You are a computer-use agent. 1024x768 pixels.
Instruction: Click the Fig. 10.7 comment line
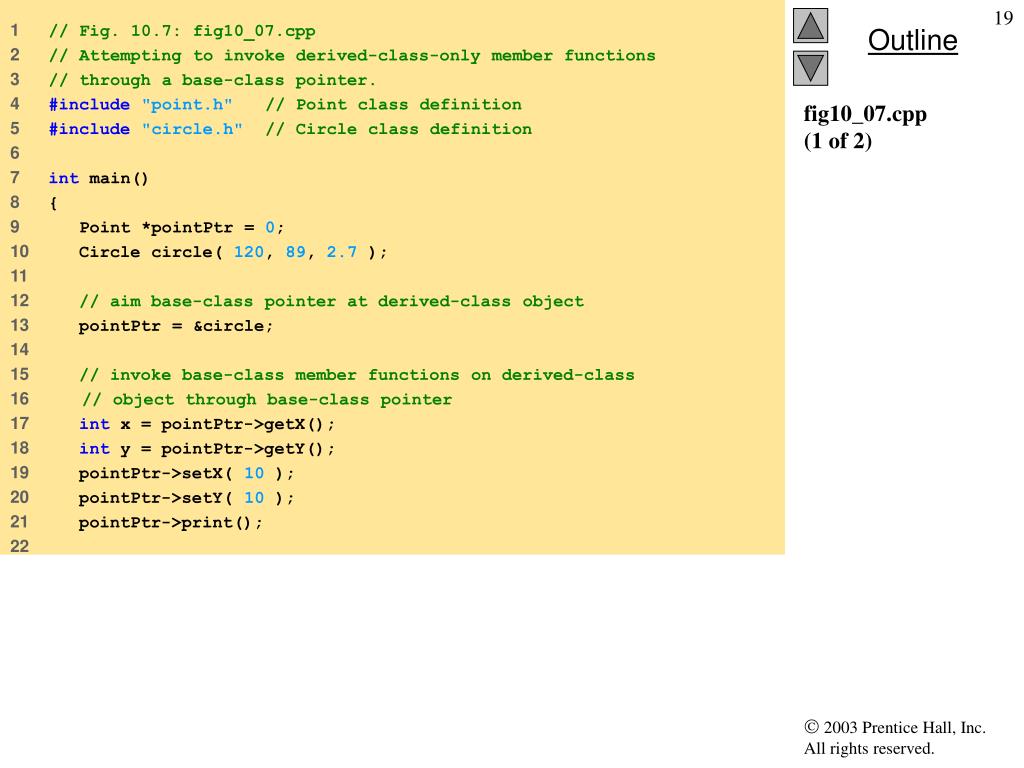coord(182,31)
